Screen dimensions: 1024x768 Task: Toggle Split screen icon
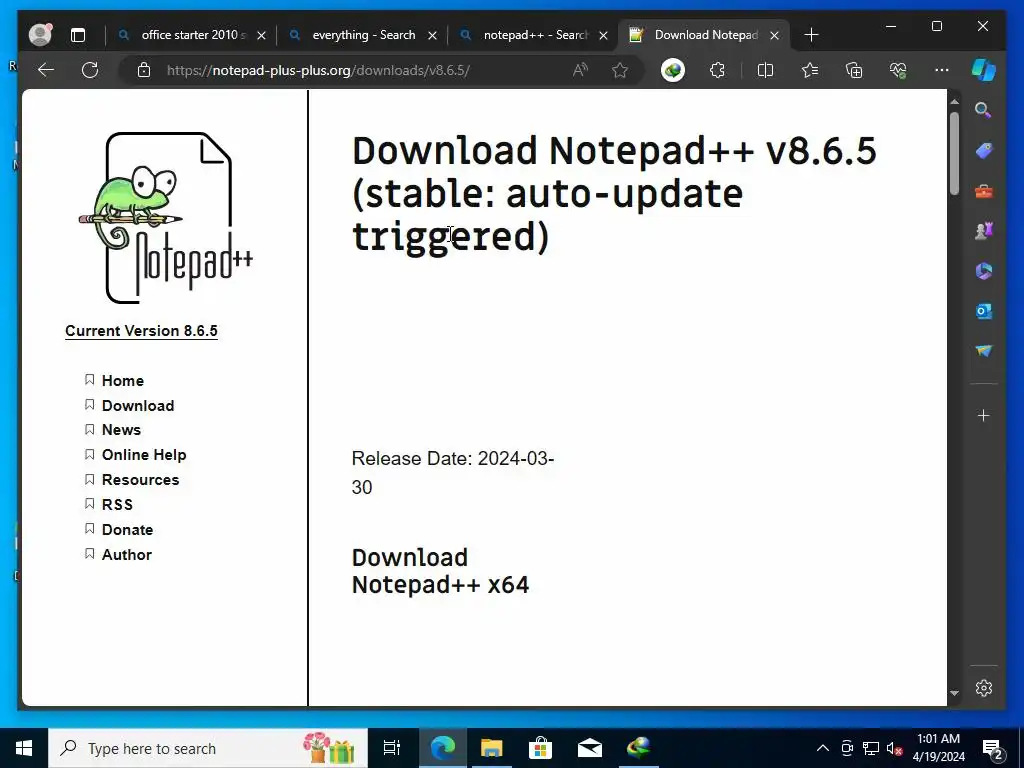point(765,70)
